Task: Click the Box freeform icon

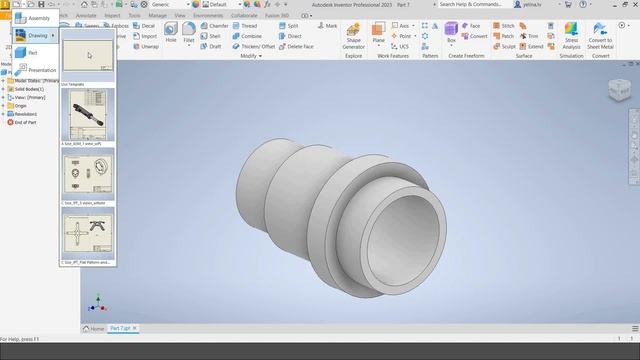Action: 451,30
